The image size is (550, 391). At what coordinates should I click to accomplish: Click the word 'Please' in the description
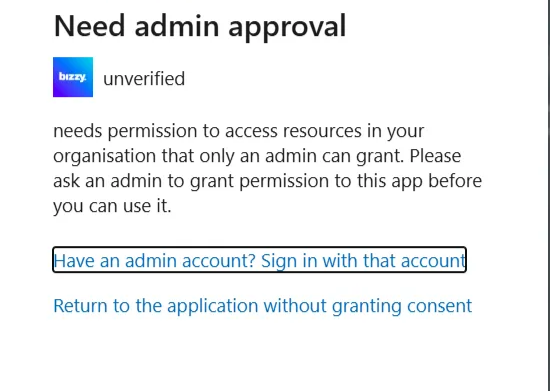coord(435,156)
